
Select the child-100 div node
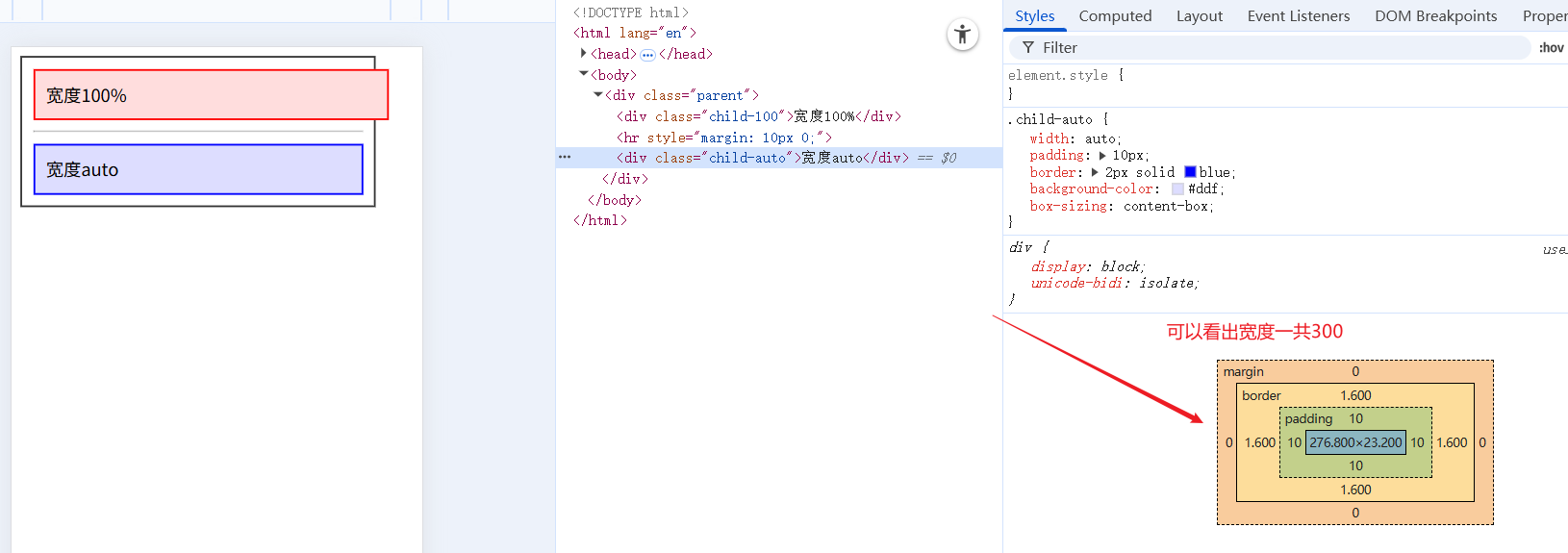pyautogui.click(x=758, y=116)
